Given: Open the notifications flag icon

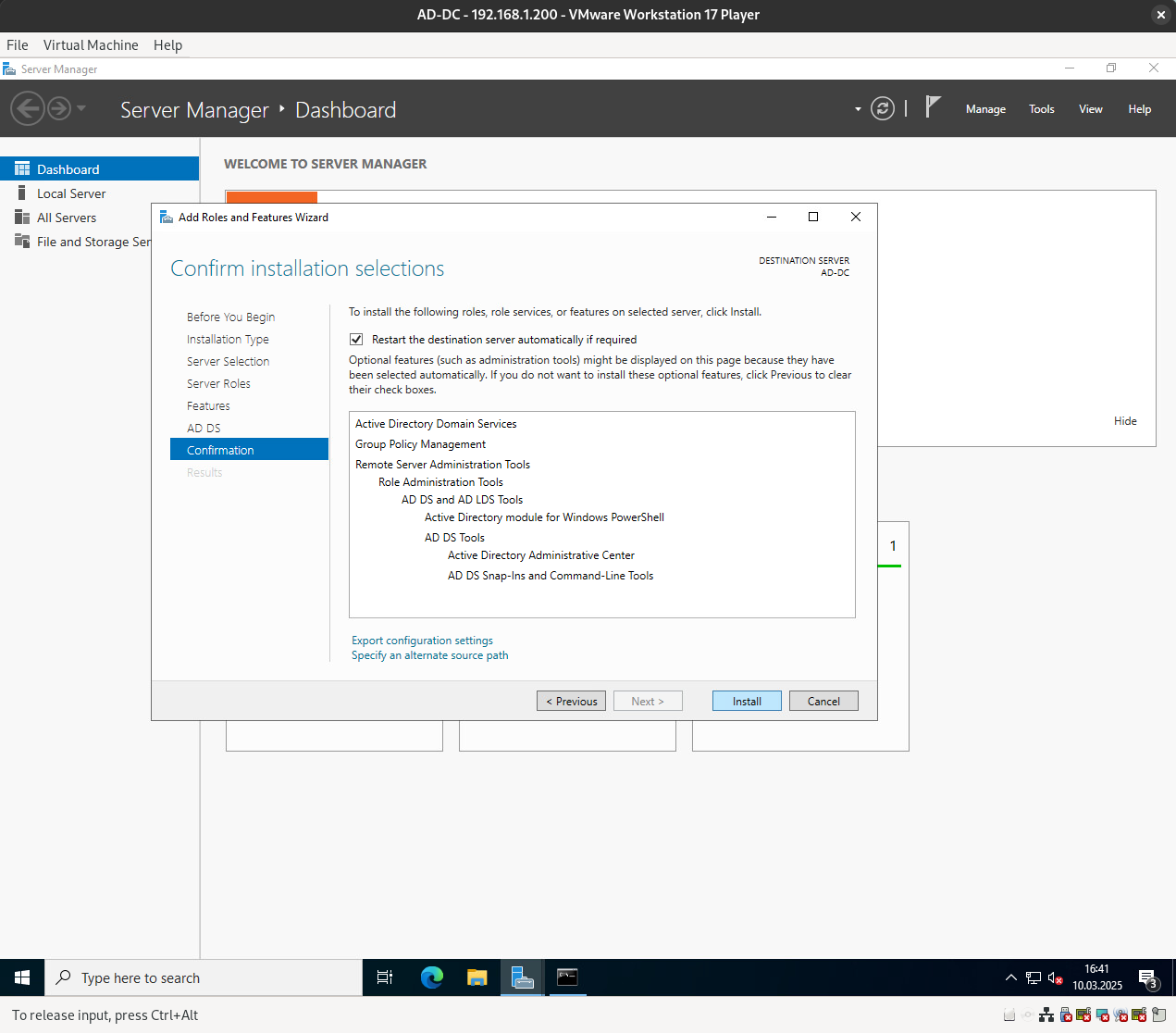Looking at the screenshot, I should [933, 107].
